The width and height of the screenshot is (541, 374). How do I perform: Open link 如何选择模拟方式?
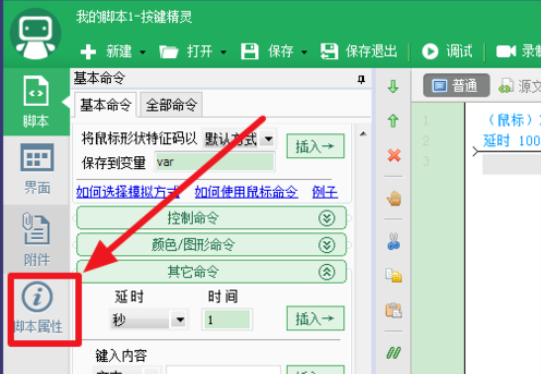(128, 192)
